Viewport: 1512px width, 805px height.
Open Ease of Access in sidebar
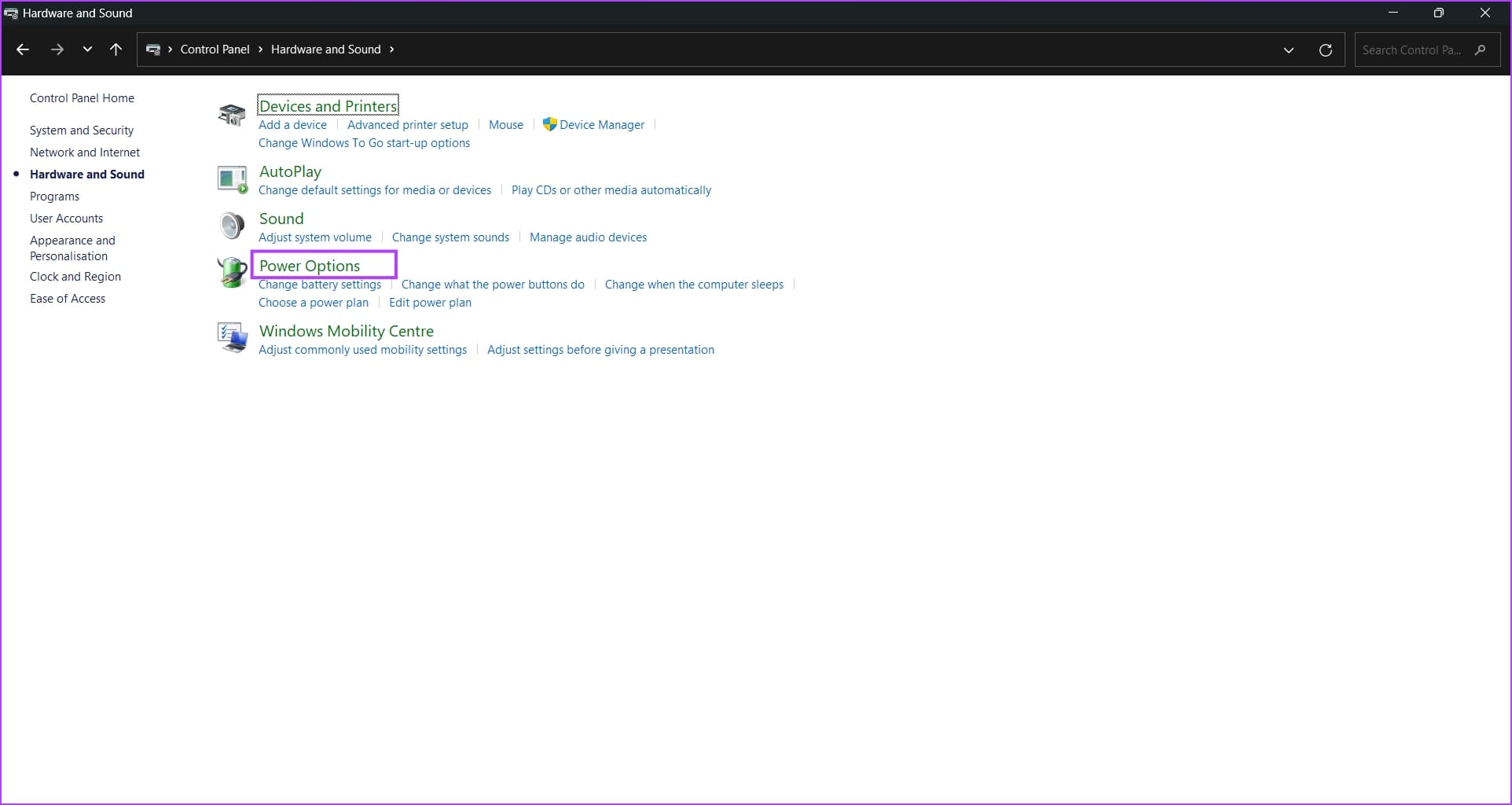68,299
